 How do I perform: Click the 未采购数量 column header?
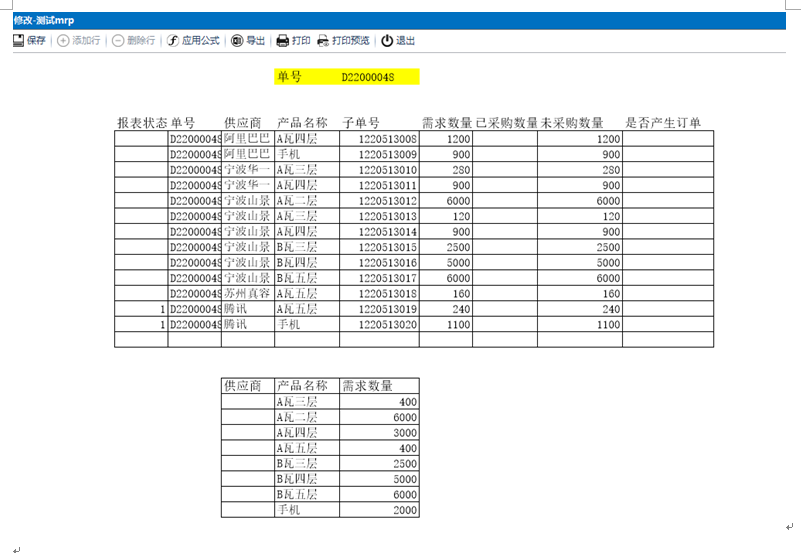pos(572,123)
